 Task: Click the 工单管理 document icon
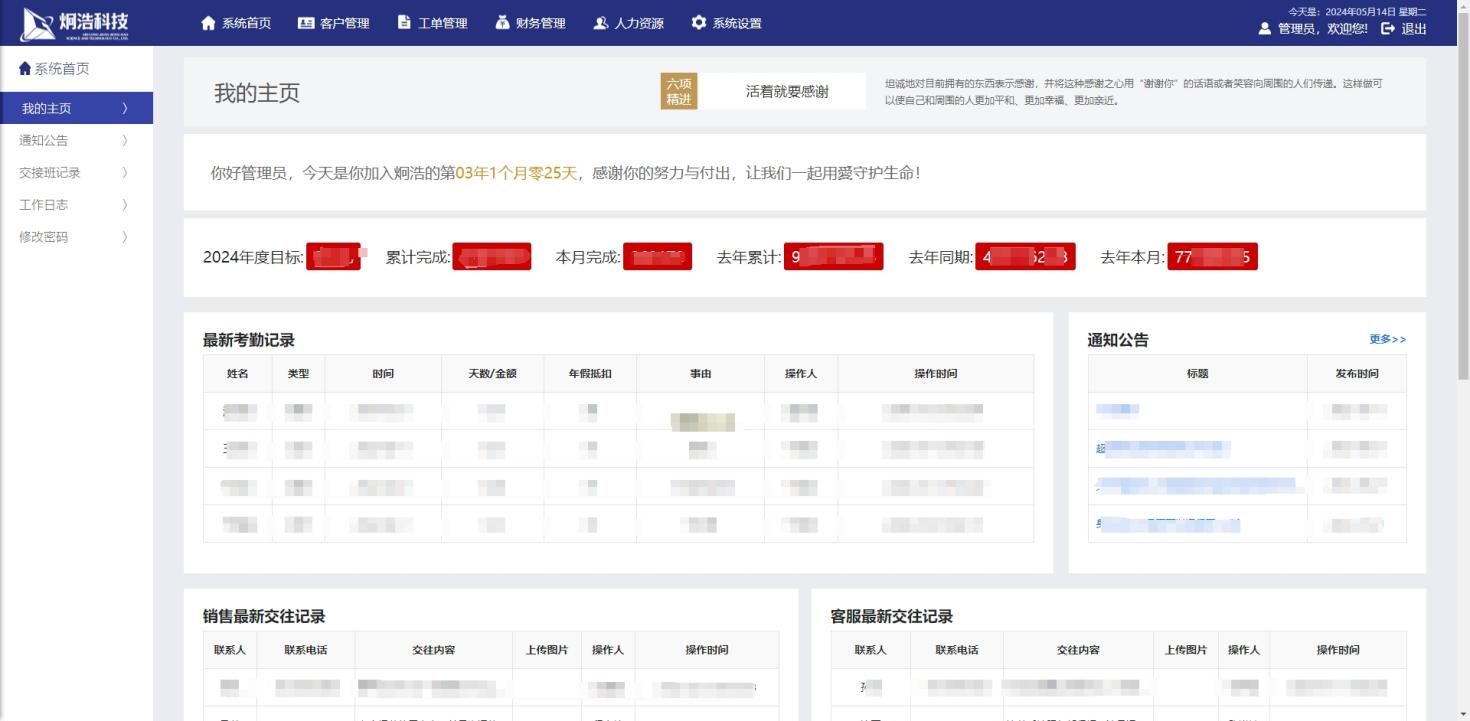(x=404, y=23)
